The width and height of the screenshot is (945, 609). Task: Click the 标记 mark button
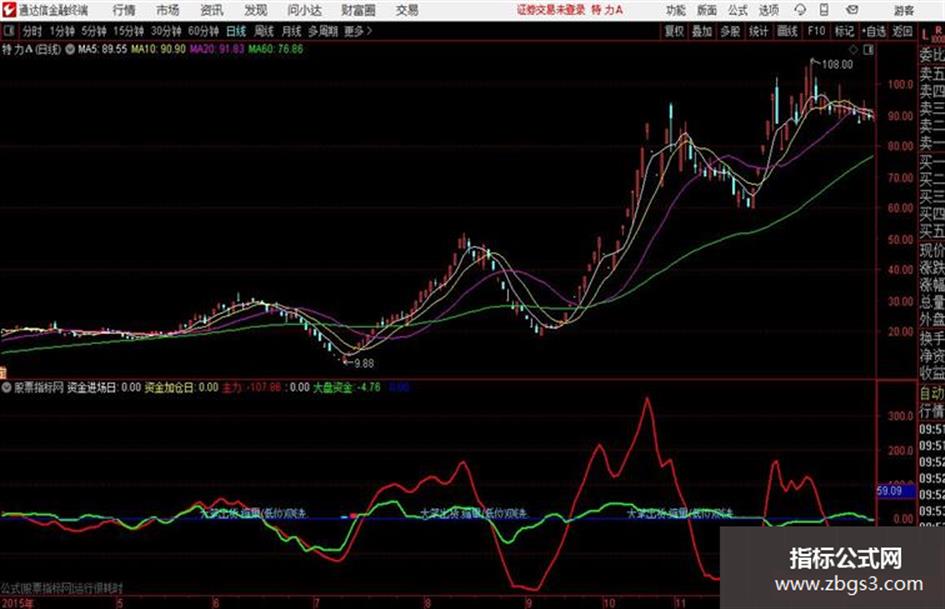(844, 31)
